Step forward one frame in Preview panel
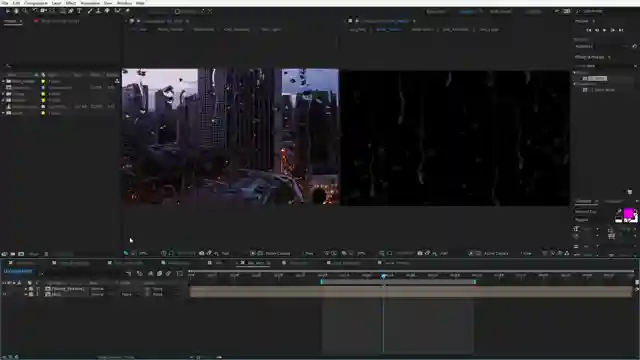 click(x=613, y=30)
